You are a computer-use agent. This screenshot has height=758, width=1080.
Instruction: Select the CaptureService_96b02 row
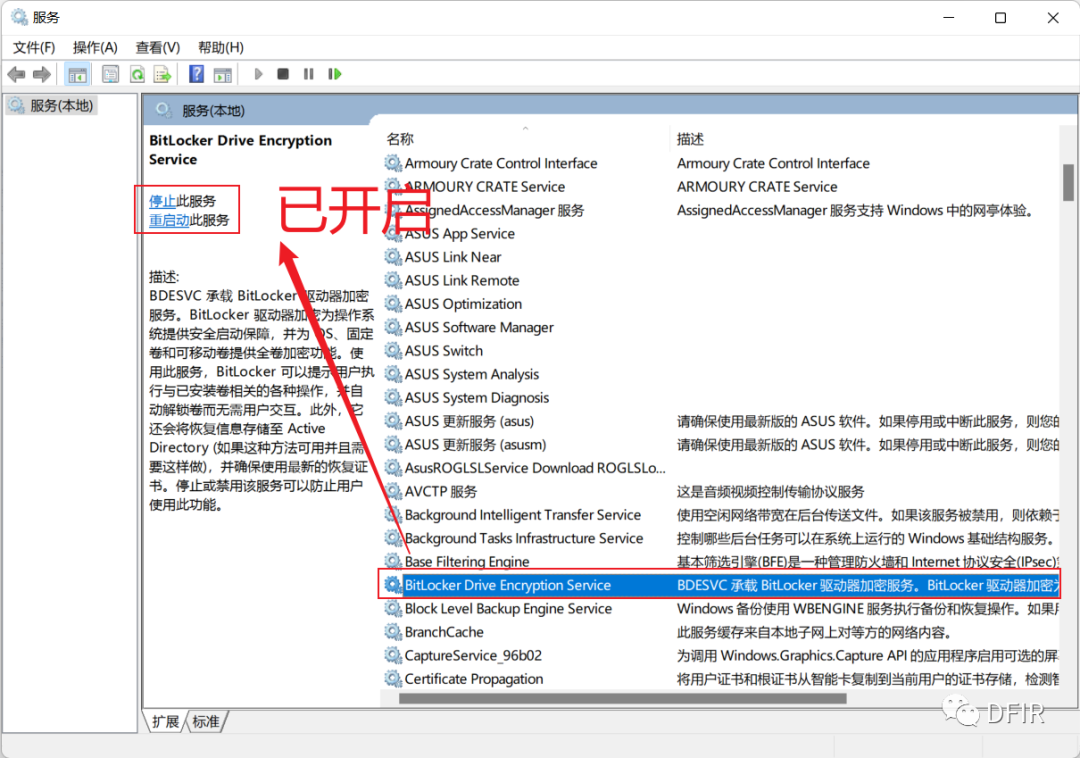[x=721, y=655]
